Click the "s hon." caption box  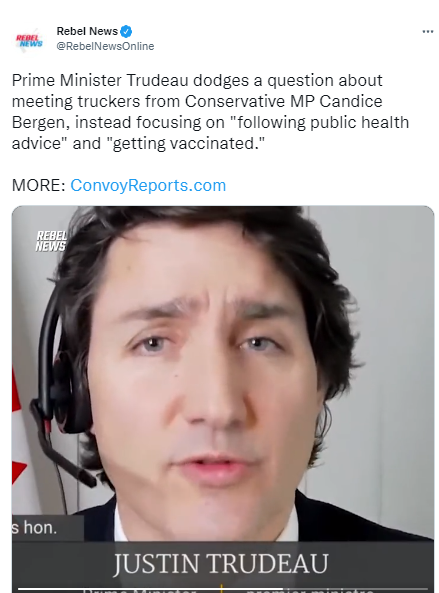(x=48, y=528)
